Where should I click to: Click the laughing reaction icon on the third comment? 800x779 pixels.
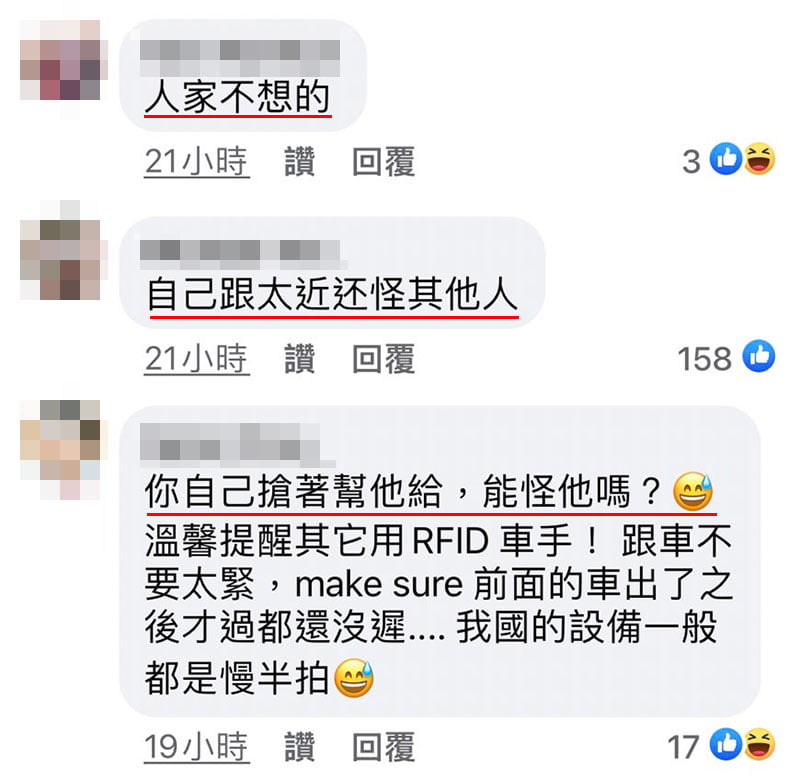759,744
